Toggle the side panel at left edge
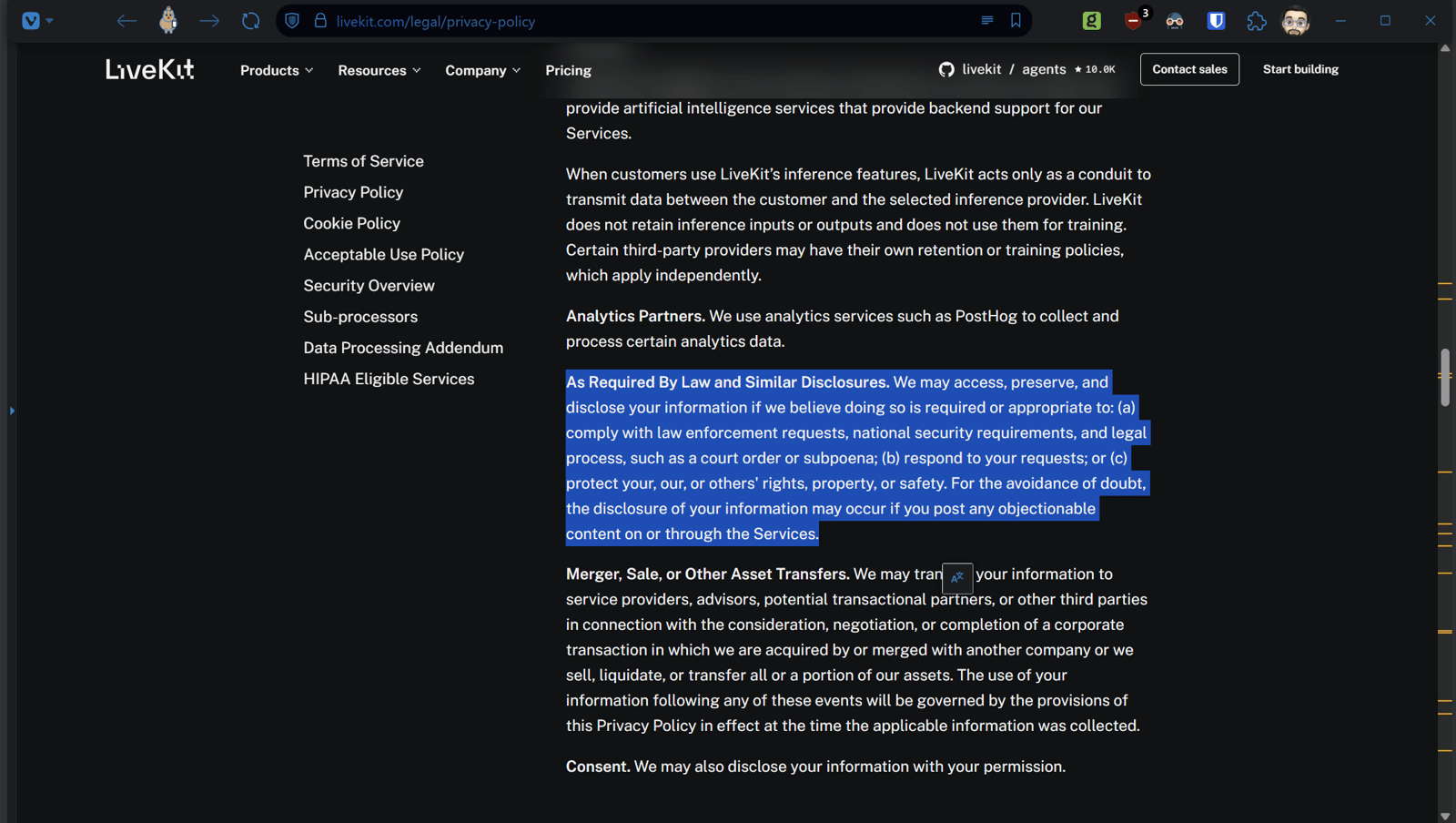The image size is (1456, 823). [x=12, y=411]
